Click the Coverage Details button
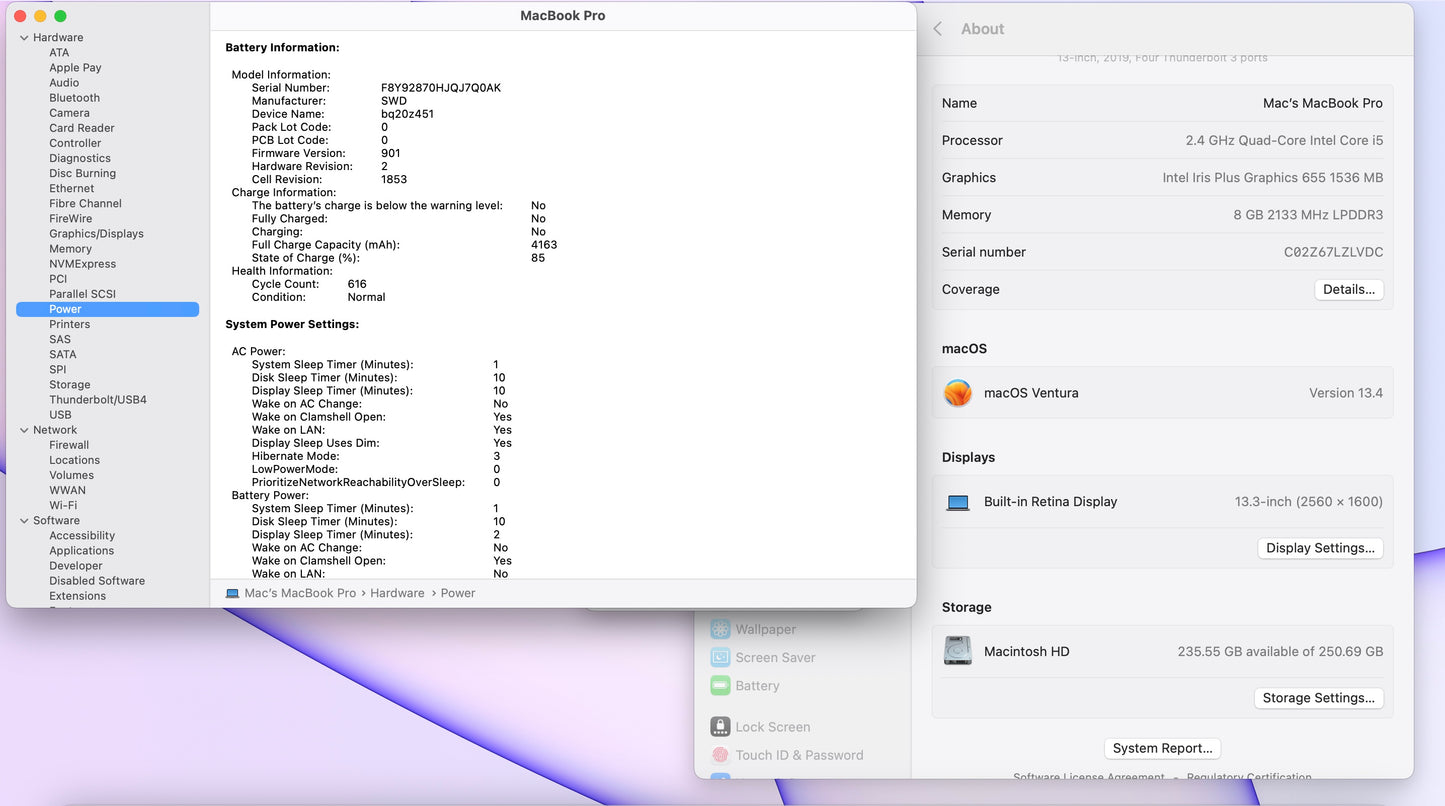Screen dimensions: 1445x806 coord(1348,290)
